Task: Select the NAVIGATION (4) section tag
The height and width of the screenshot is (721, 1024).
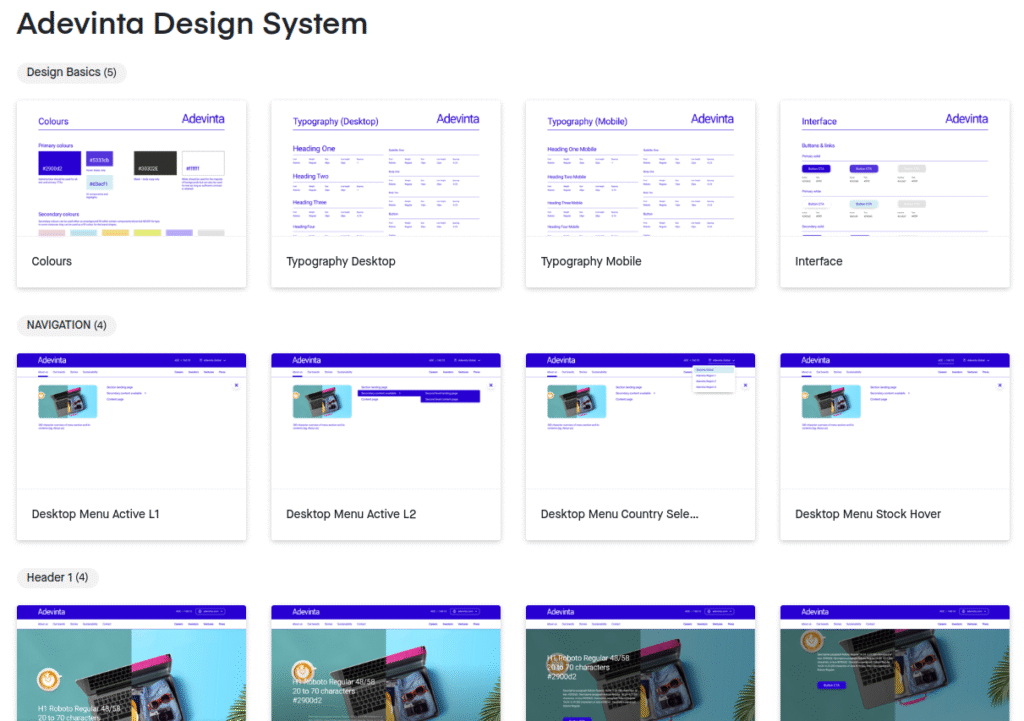Action: point(66,325)
